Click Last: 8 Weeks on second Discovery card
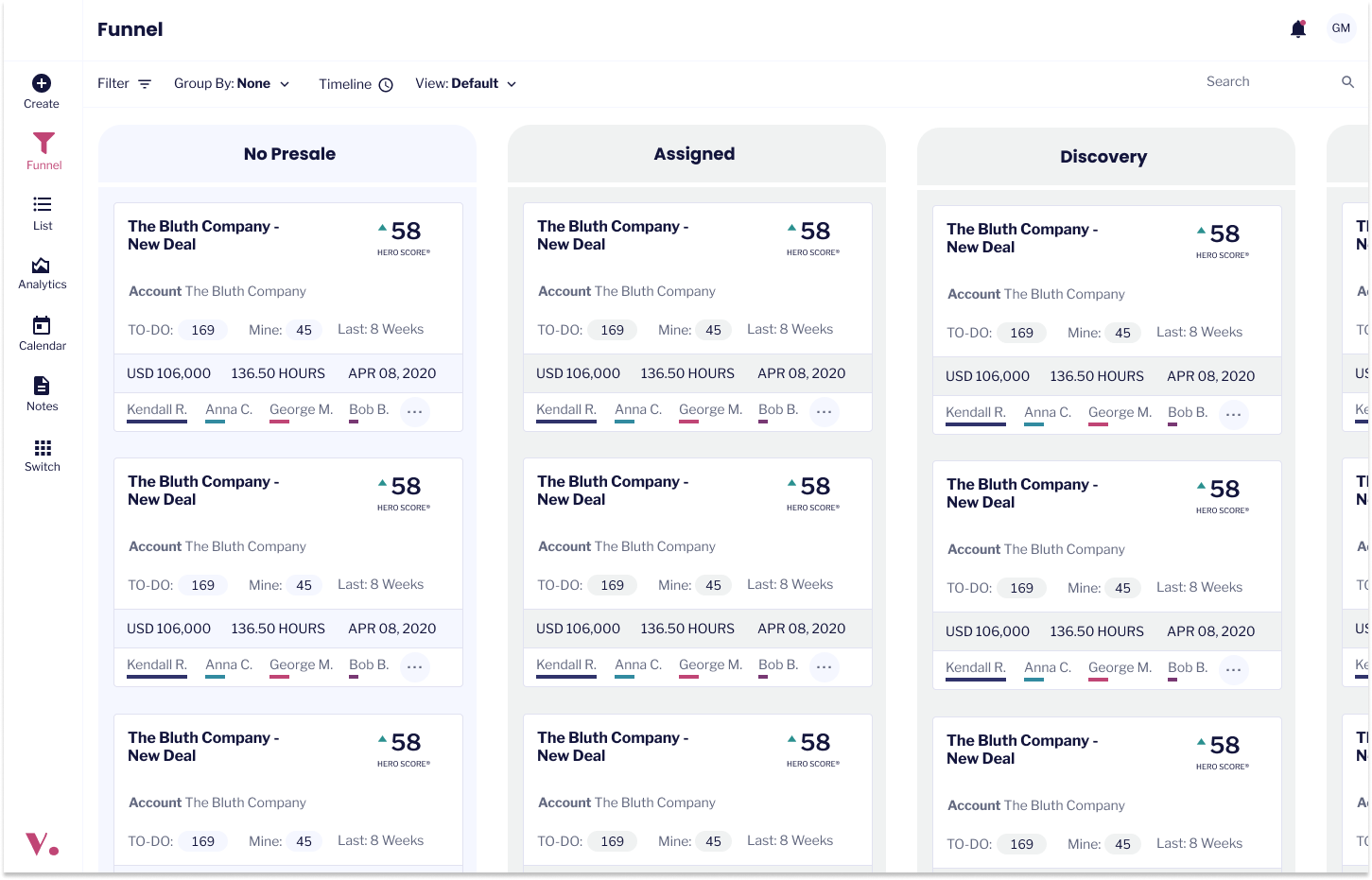Image resolution: width=1372 pixels, height=880 pixels. tap(1200, 587)
